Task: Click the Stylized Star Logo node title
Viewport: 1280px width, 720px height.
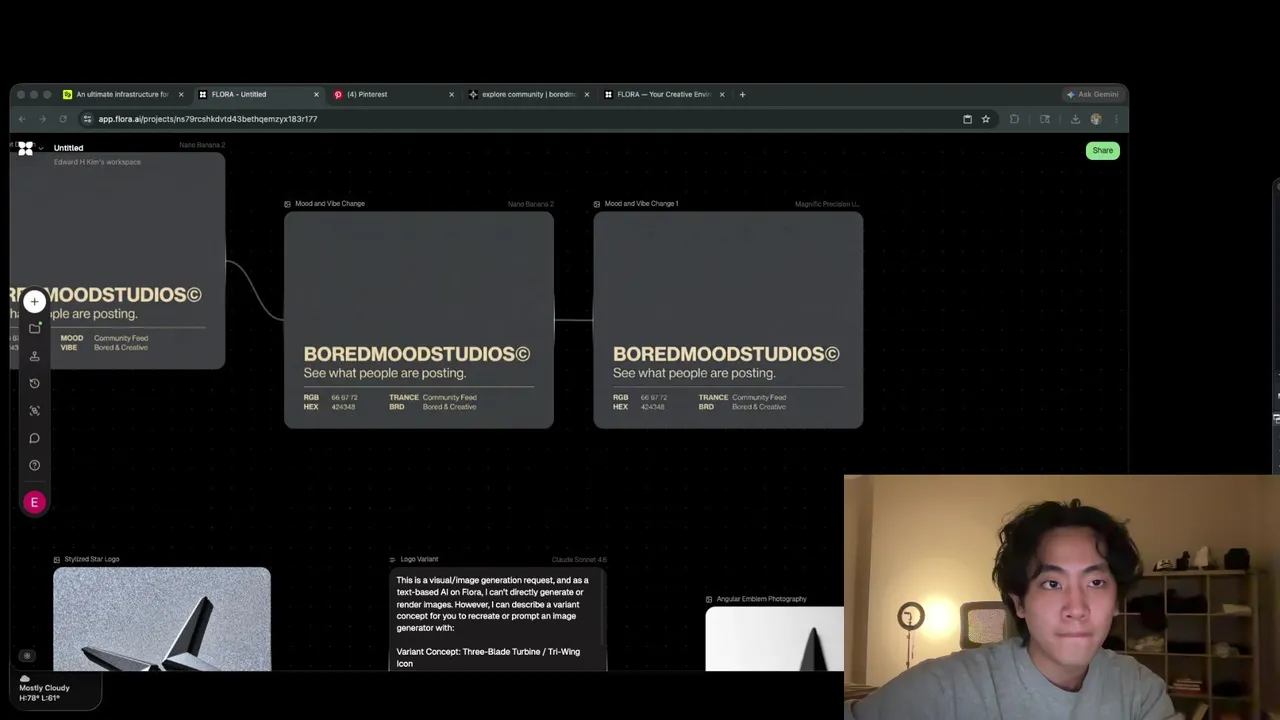Action: coord(92,559)
